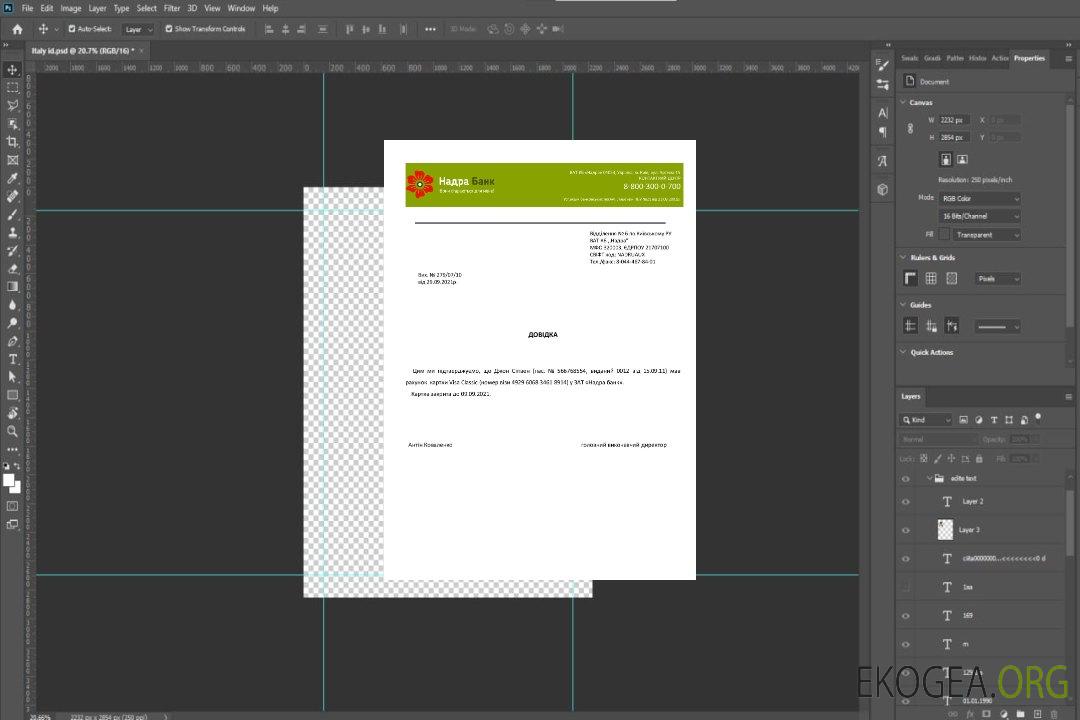The image size is (1080, 720).
Task: Hide Layer 2 using its eye icon
Action: coord(906,502)
